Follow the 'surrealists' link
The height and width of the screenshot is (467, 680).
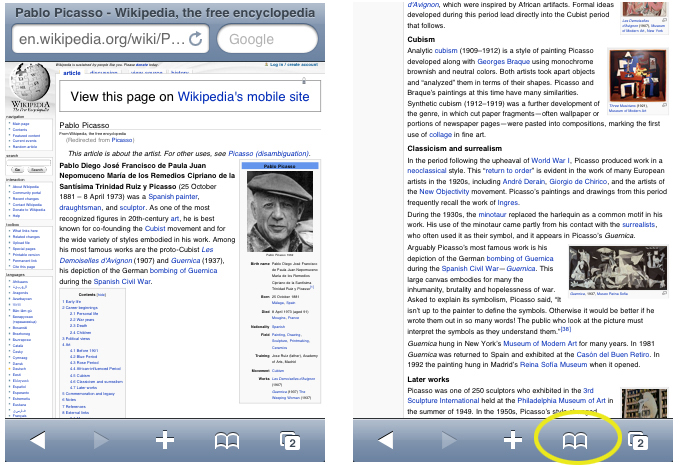click(639, 225)
